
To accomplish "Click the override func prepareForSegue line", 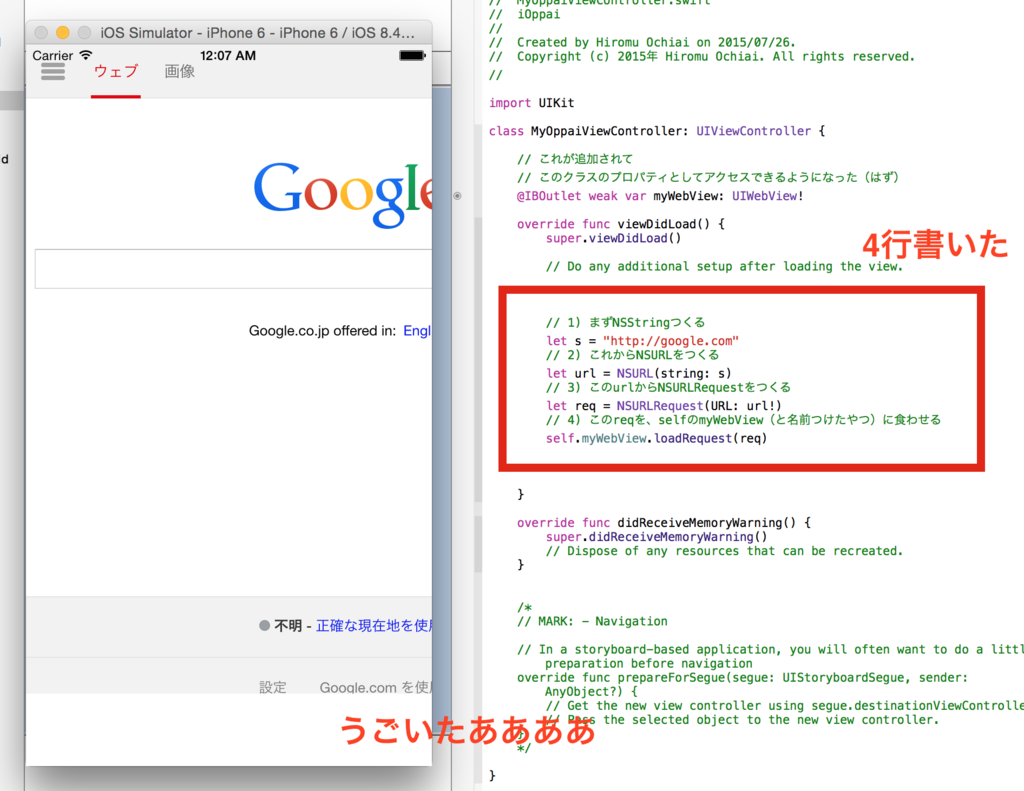I will 743,677.
